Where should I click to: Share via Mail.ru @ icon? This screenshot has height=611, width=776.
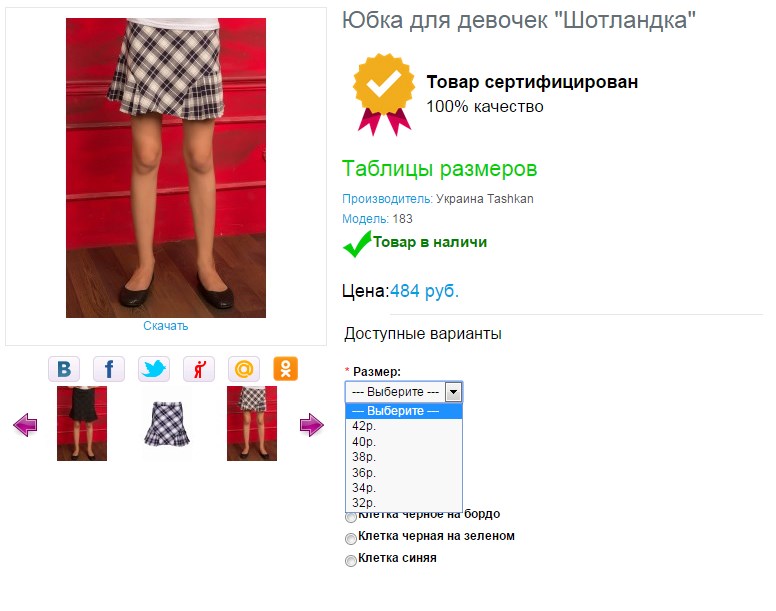243,369
